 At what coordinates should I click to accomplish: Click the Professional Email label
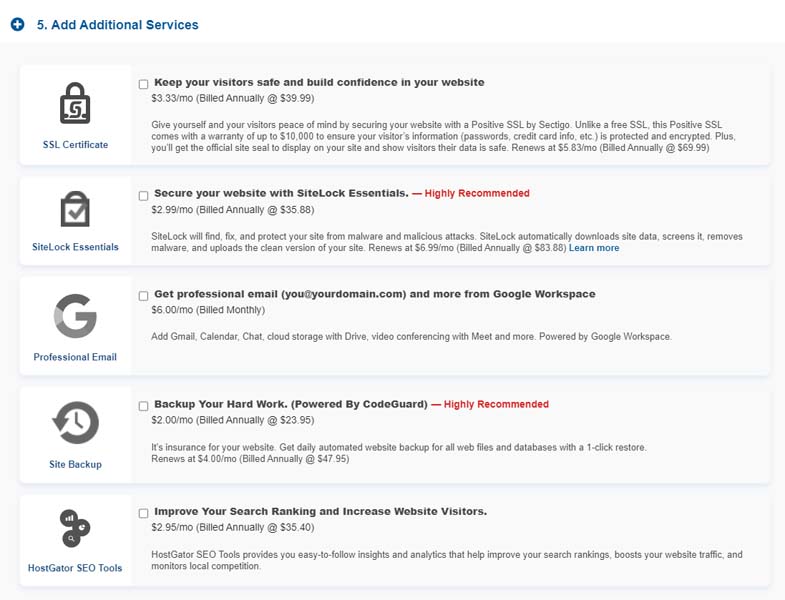75,357
